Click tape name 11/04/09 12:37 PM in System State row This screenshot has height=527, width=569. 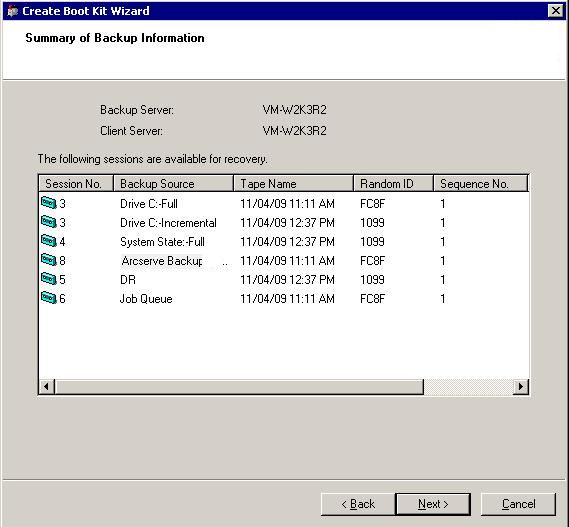[287, 242]
